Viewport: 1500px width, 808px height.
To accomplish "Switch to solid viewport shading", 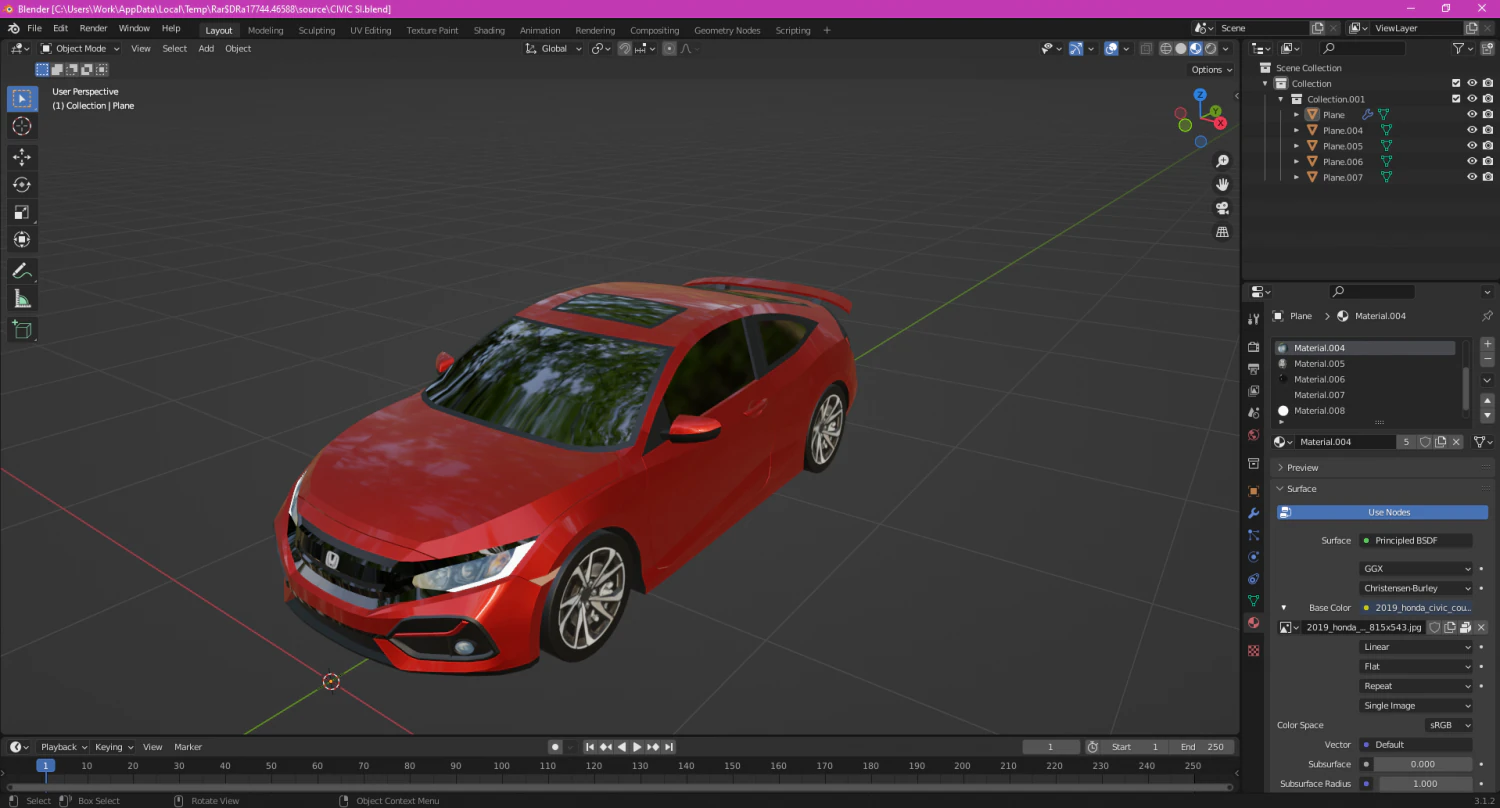I will (1181, 48).
